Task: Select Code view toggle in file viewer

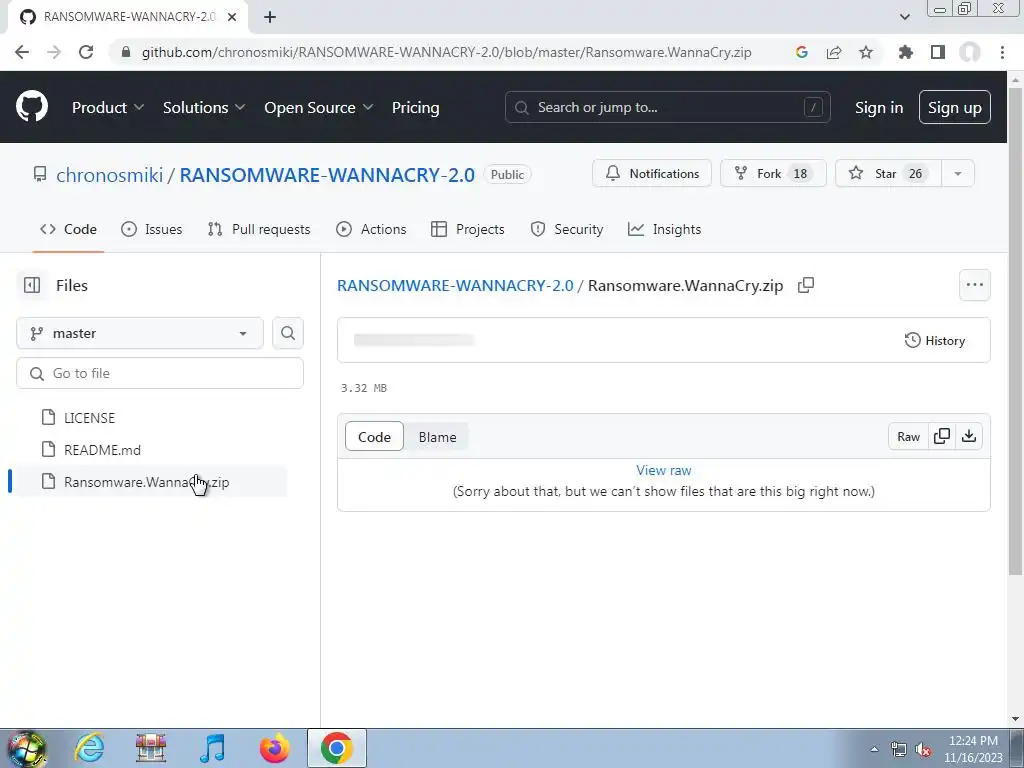Action: [x=374, y=437]
